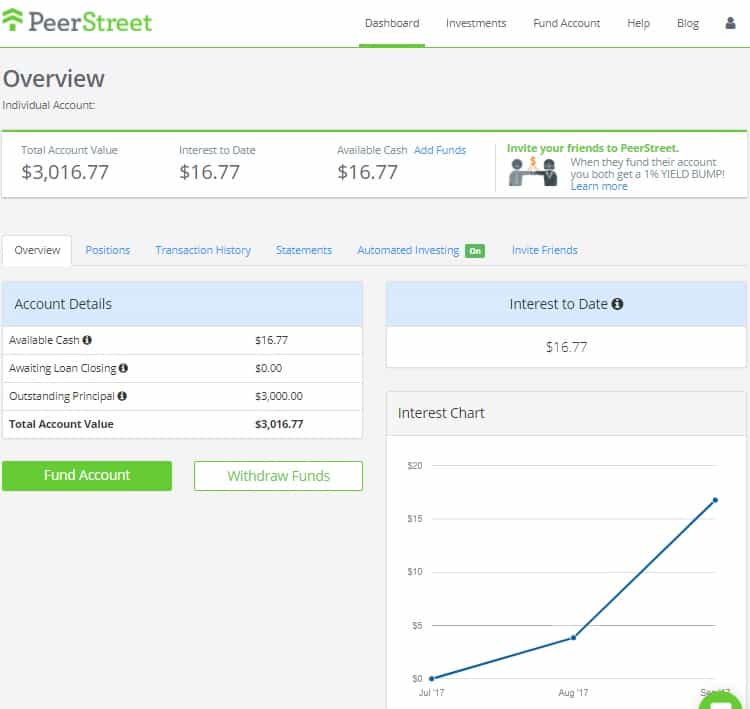Switch to the Positions tab
Screen dimensions: 750x709
tap(108, 250)
